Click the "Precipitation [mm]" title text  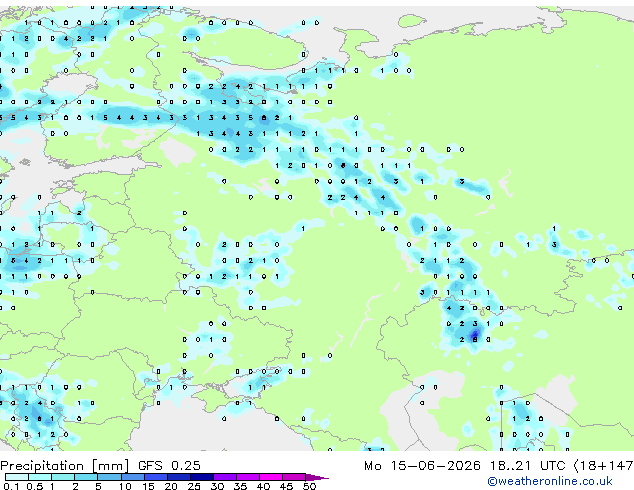65,466
